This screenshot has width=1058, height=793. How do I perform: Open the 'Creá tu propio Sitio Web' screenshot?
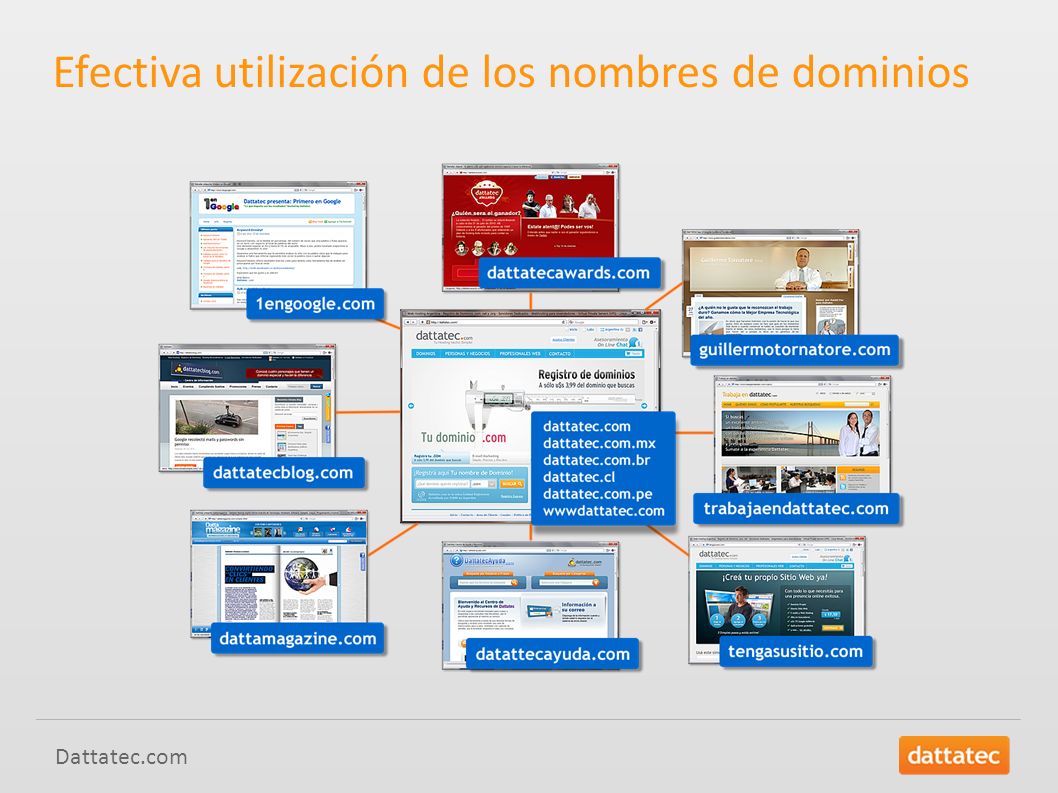777,599
